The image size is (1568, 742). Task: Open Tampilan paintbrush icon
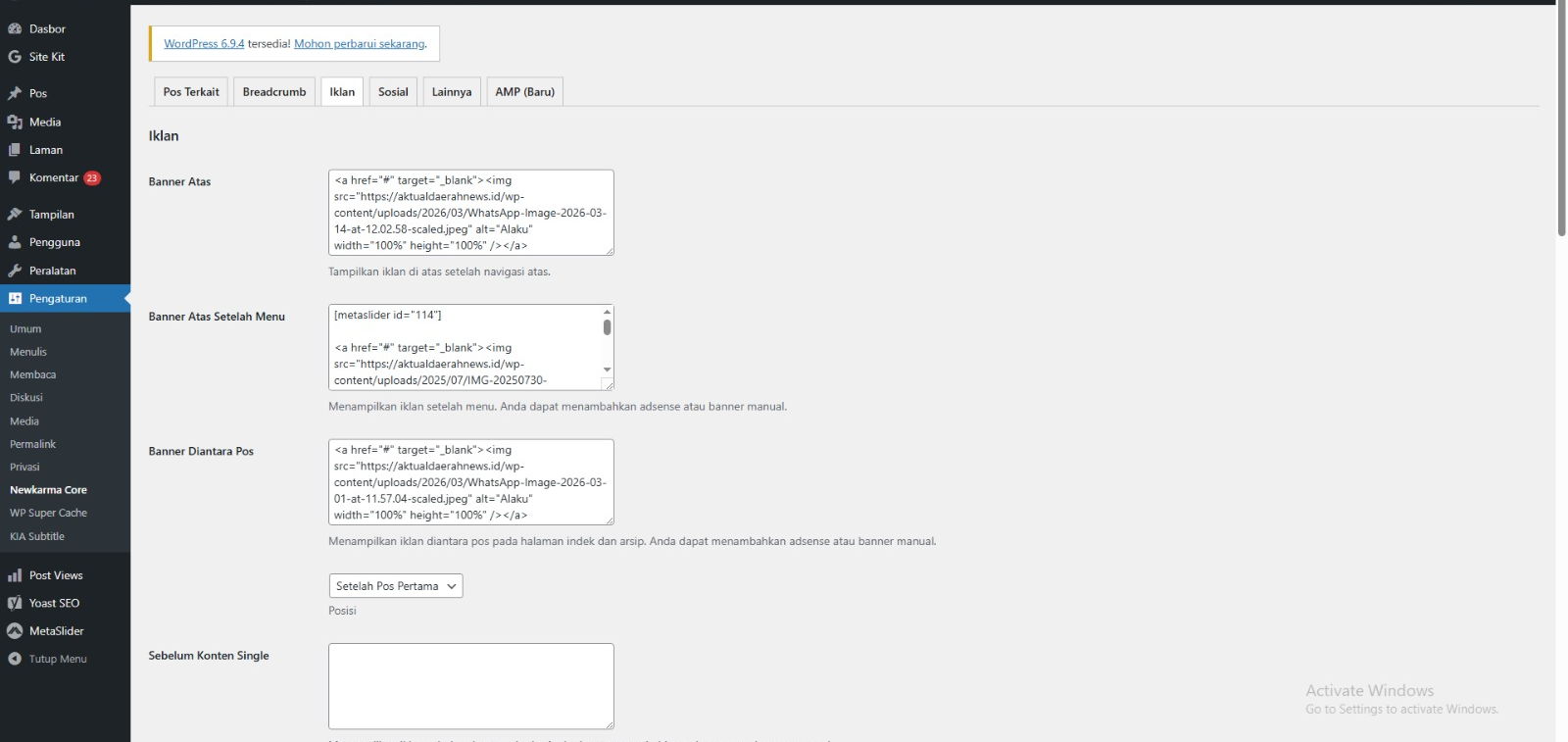click(x=15, y=214)
